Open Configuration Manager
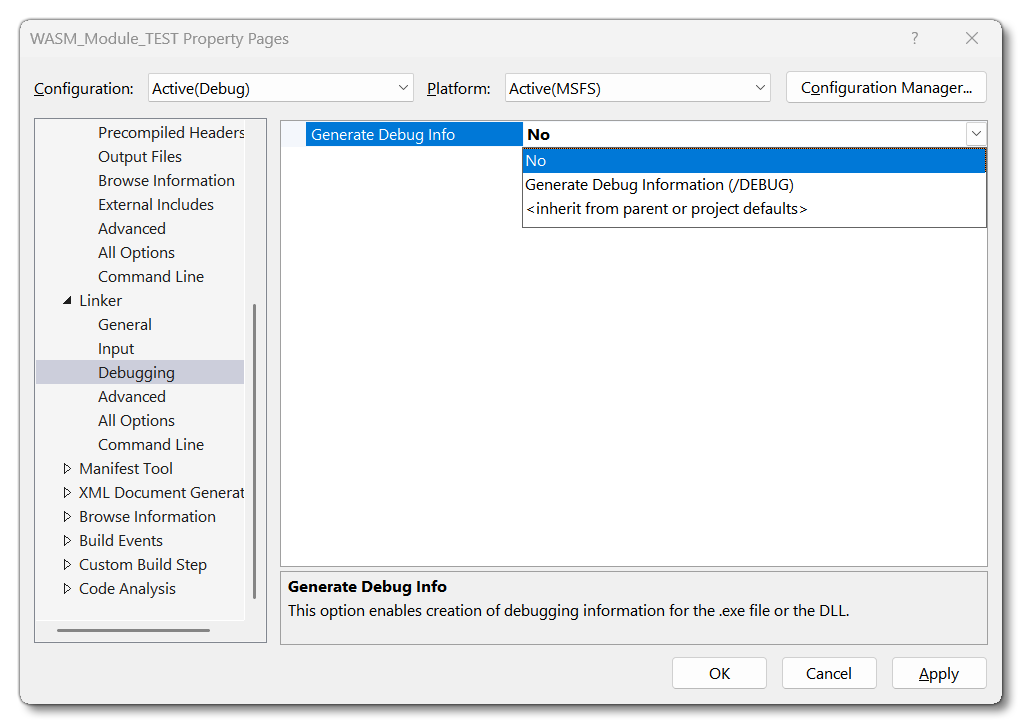The height and width of the screenshot is (724, 1022). tap(886, 88)
